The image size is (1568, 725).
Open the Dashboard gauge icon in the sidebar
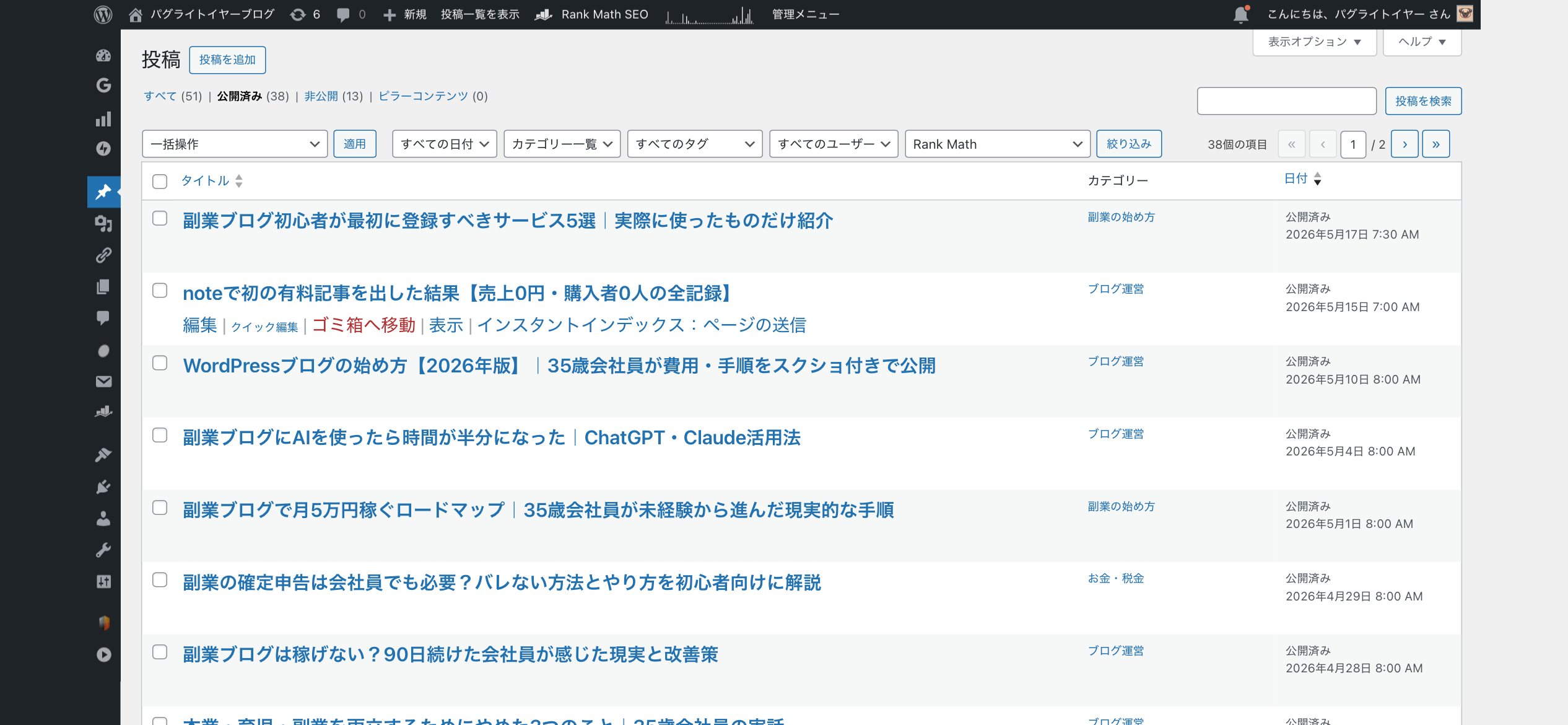[103, 56]
